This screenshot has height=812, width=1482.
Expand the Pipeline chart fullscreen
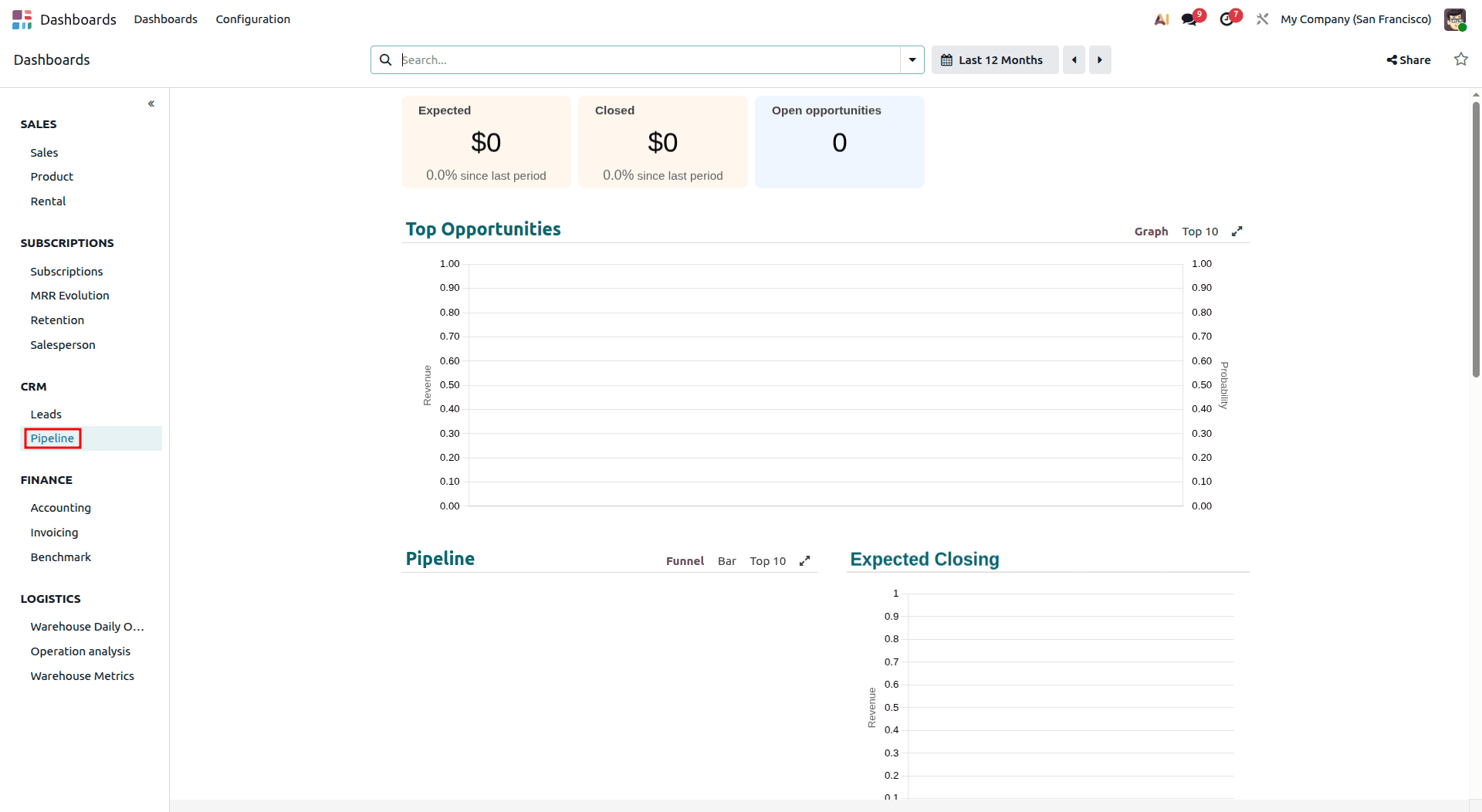point(805,560)
